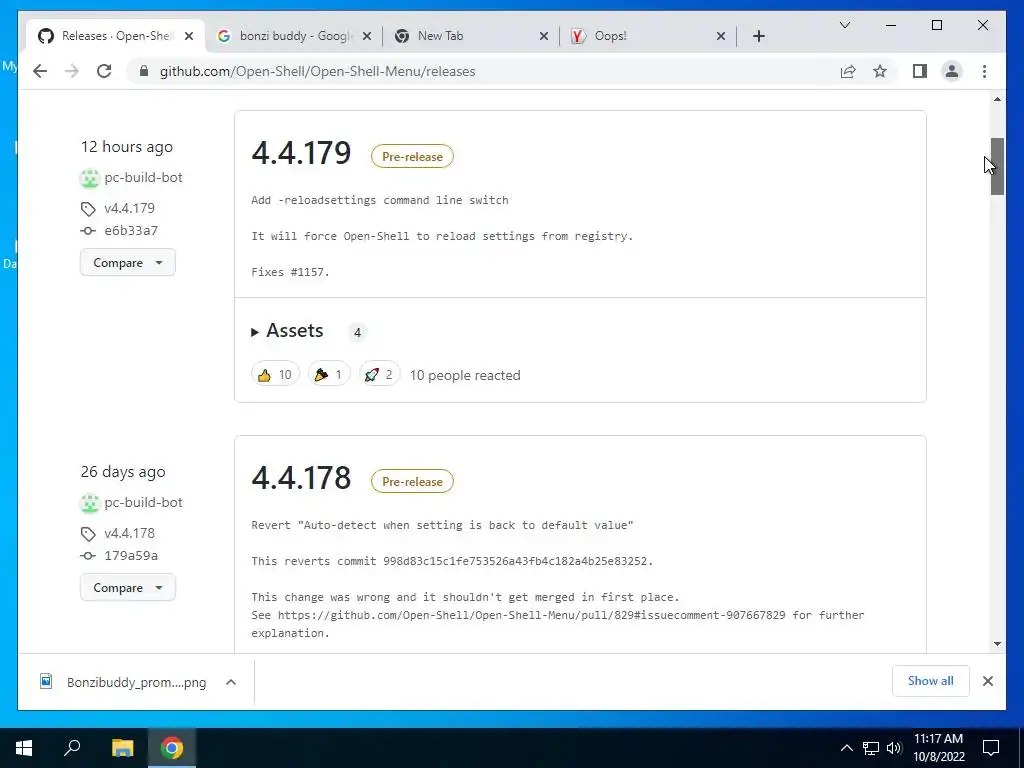Open the network tray icon
This screenshot has height=768, width=1024.
[871, 748]
